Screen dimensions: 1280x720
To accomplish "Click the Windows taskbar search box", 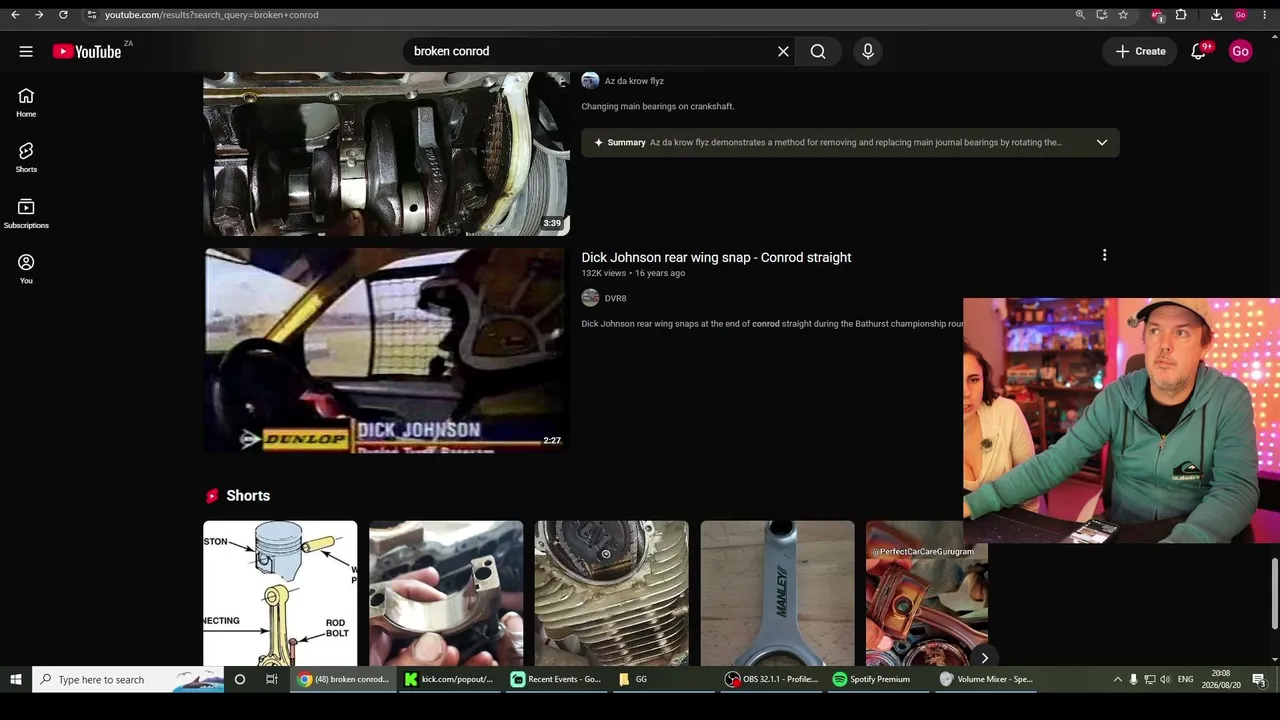I will 128,680.
